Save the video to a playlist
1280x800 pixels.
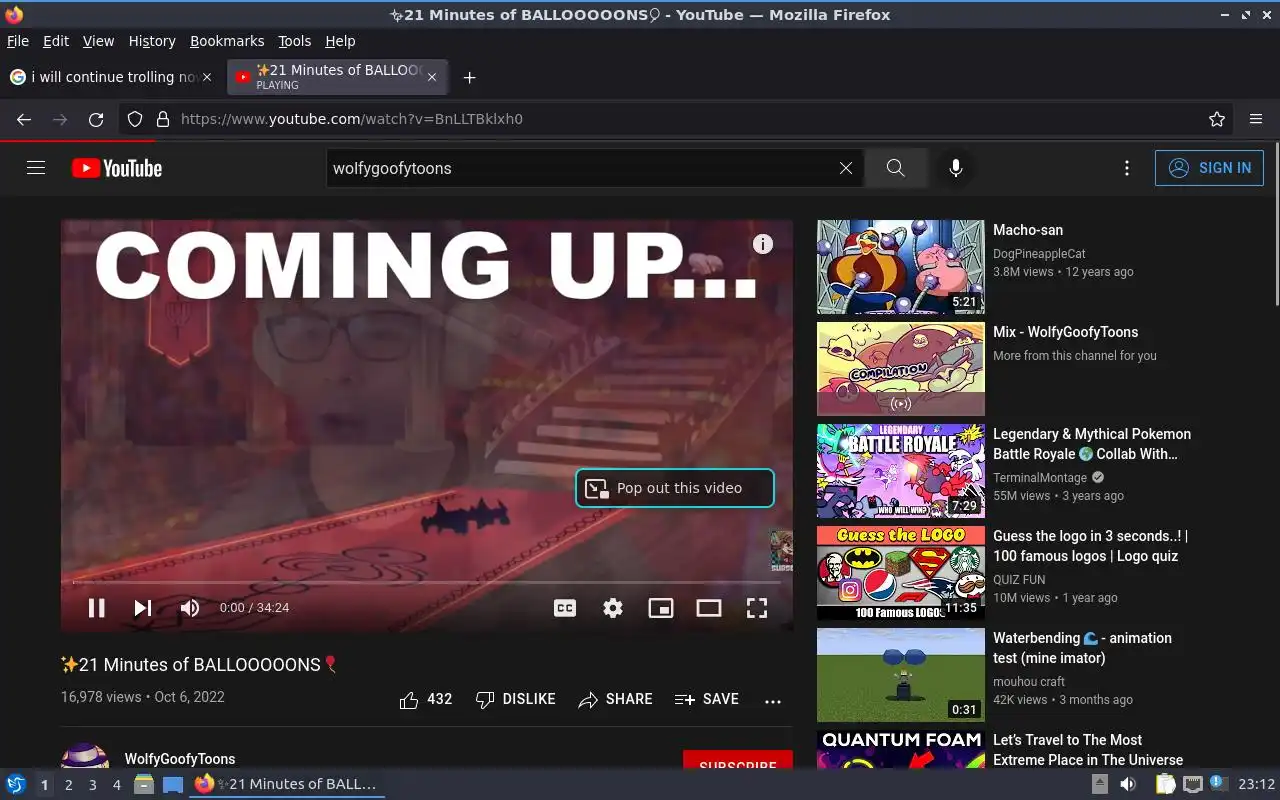pyautogui.click(x=707, y=699)
